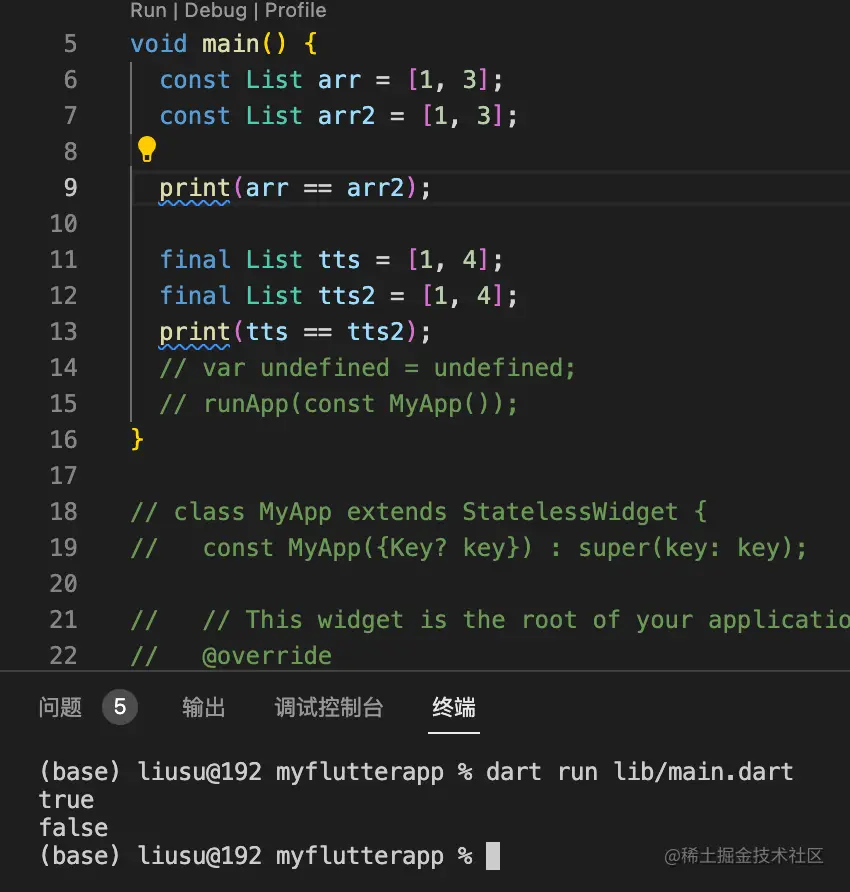The height and width of the screenshot is (892, 850).
Task: Click 'arr2' variable on line 7
Action: pyautogui.click(x=346, y=116)
